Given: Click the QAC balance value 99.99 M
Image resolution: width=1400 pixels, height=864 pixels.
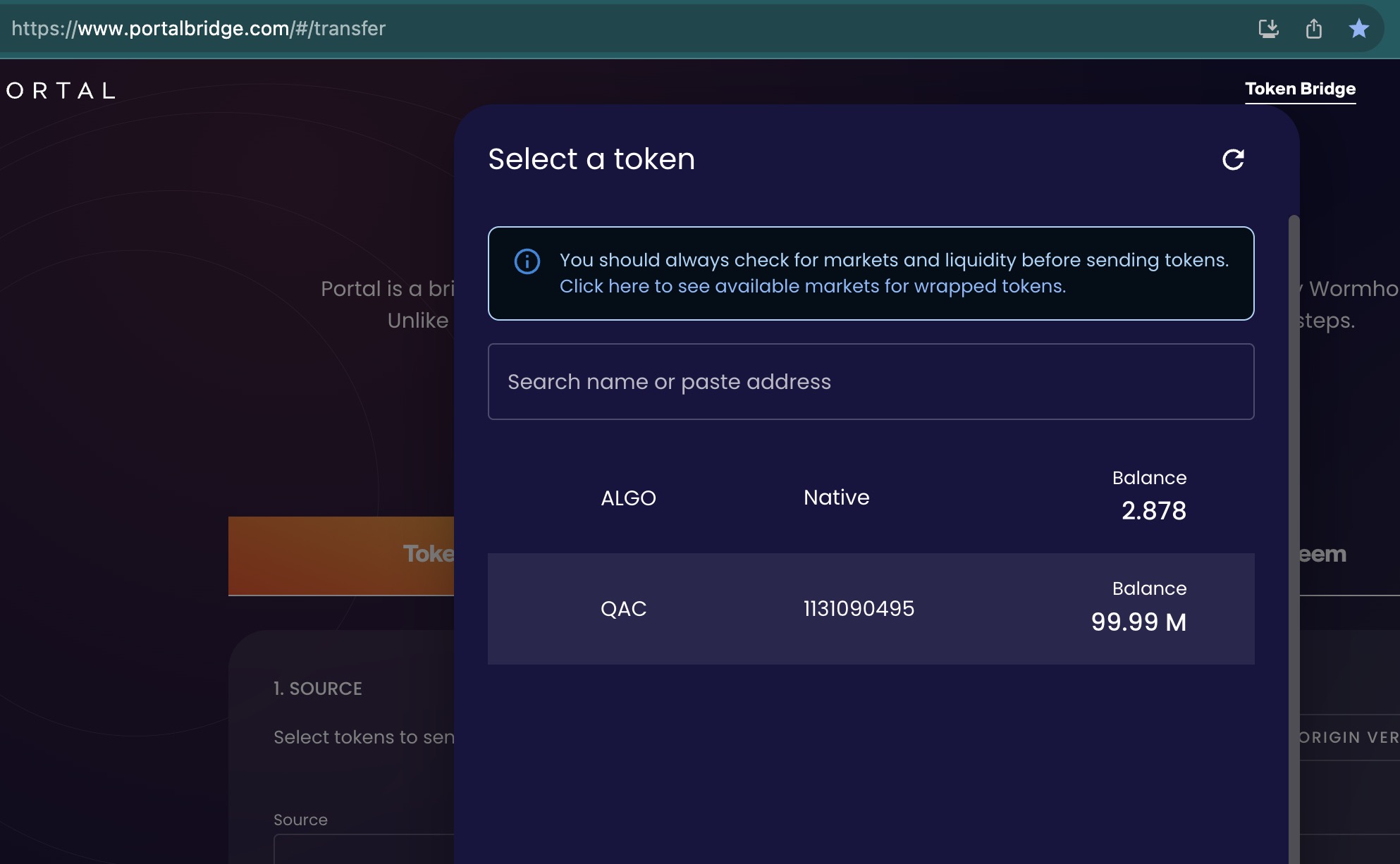Looking at the screenshot, I should (x=1138, y=622).
